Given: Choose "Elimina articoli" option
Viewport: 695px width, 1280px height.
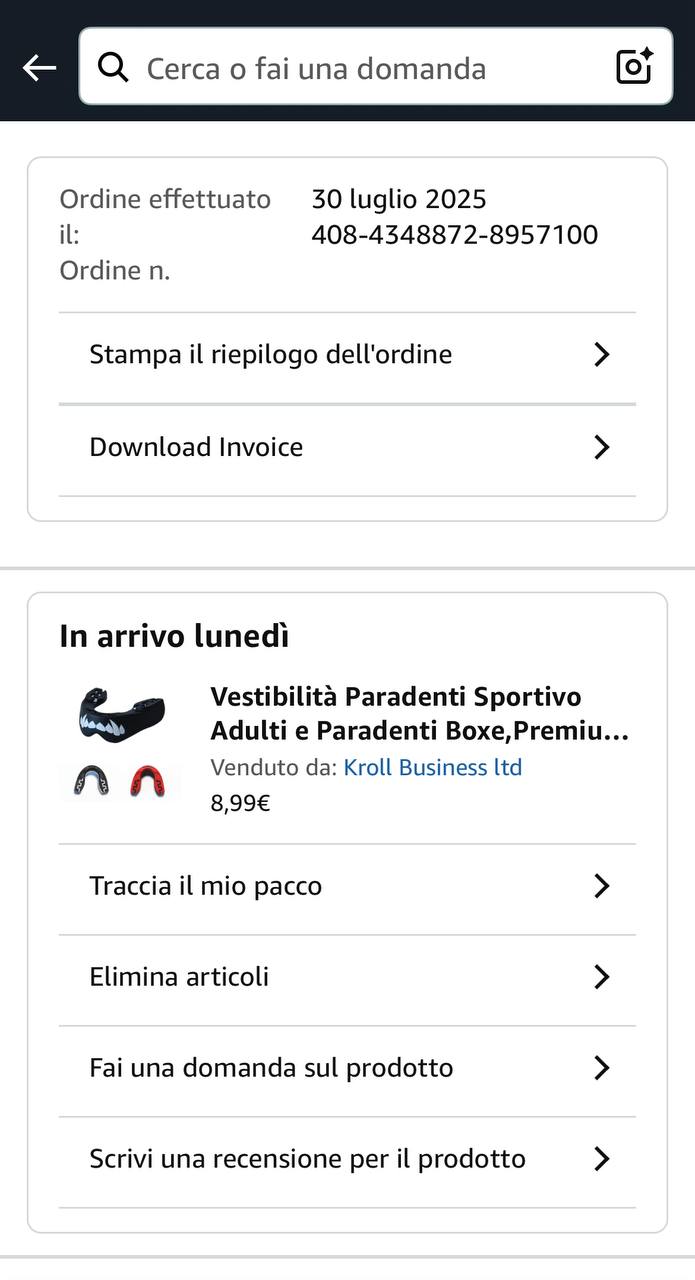Looking at the screenshot, I should pyautogui.click(x=180, y=977).
